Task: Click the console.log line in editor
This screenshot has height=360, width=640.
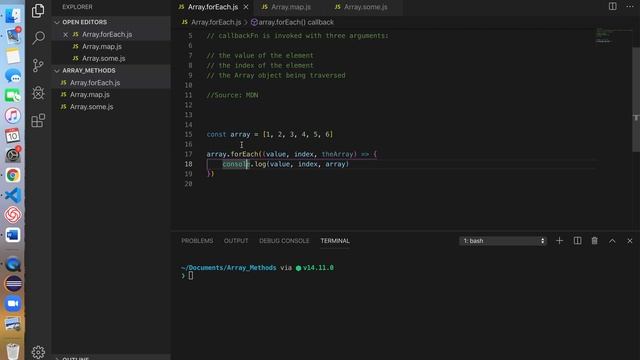Action: tap(285, 164)
